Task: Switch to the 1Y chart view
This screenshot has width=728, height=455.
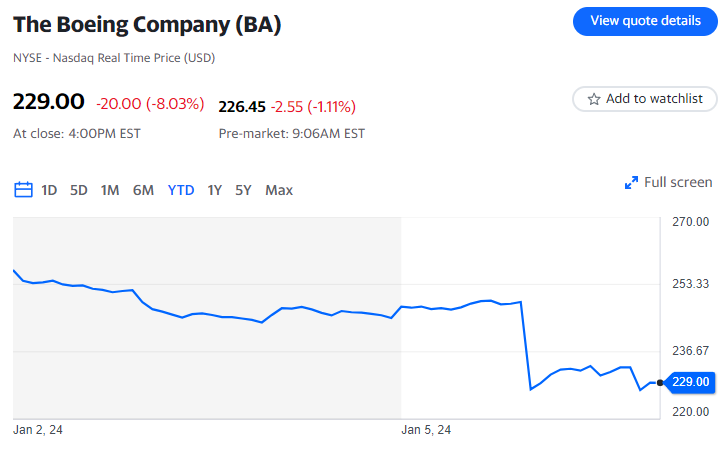Action: [214, 190]
